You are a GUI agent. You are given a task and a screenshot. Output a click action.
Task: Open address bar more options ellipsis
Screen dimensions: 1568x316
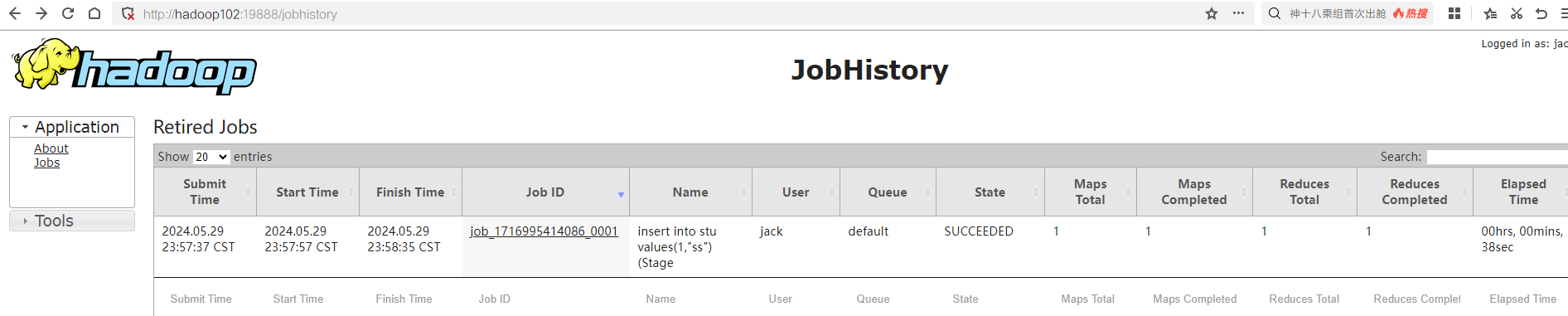pos(1238,13)
